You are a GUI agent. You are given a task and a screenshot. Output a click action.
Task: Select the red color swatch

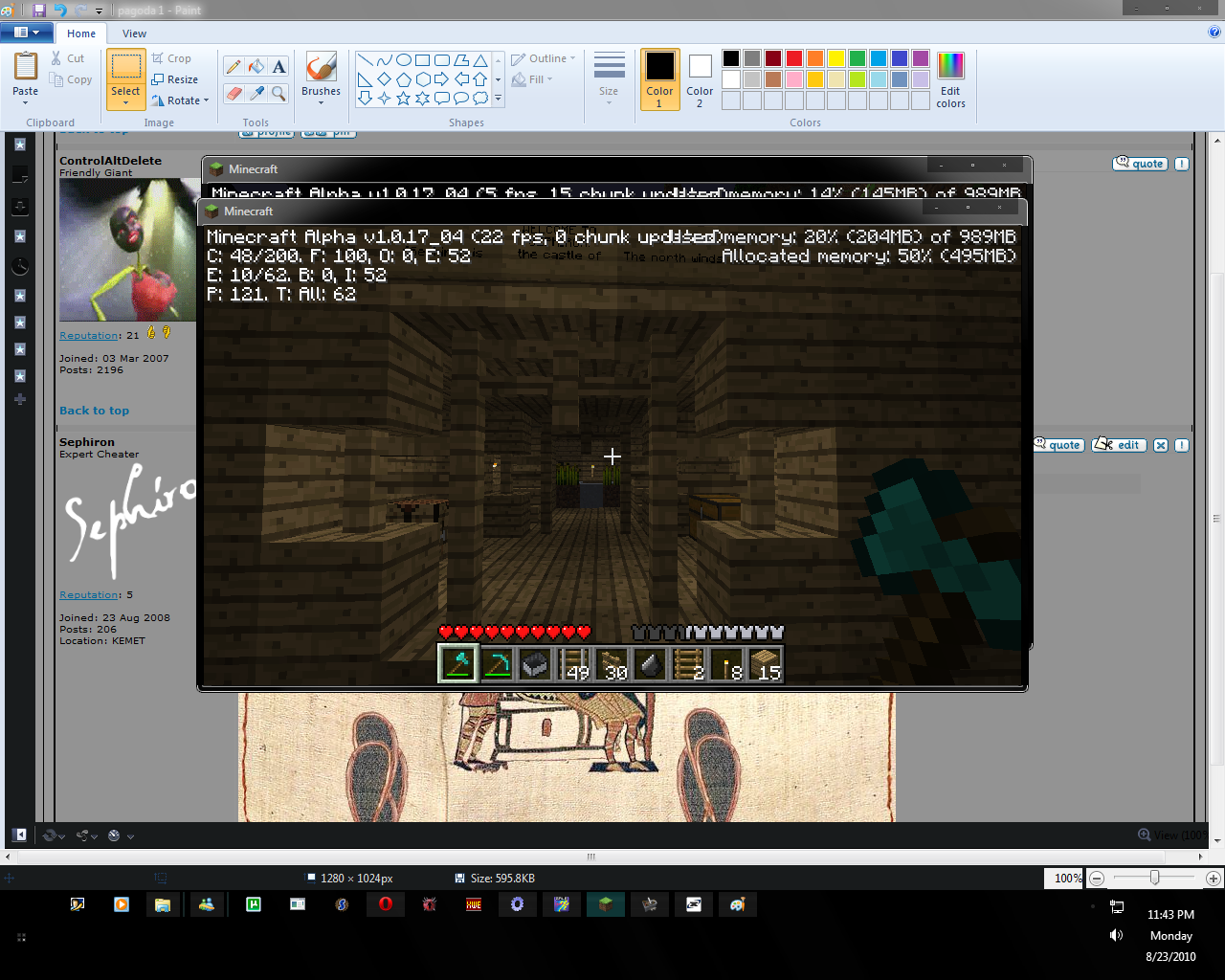tap(792, 57)
